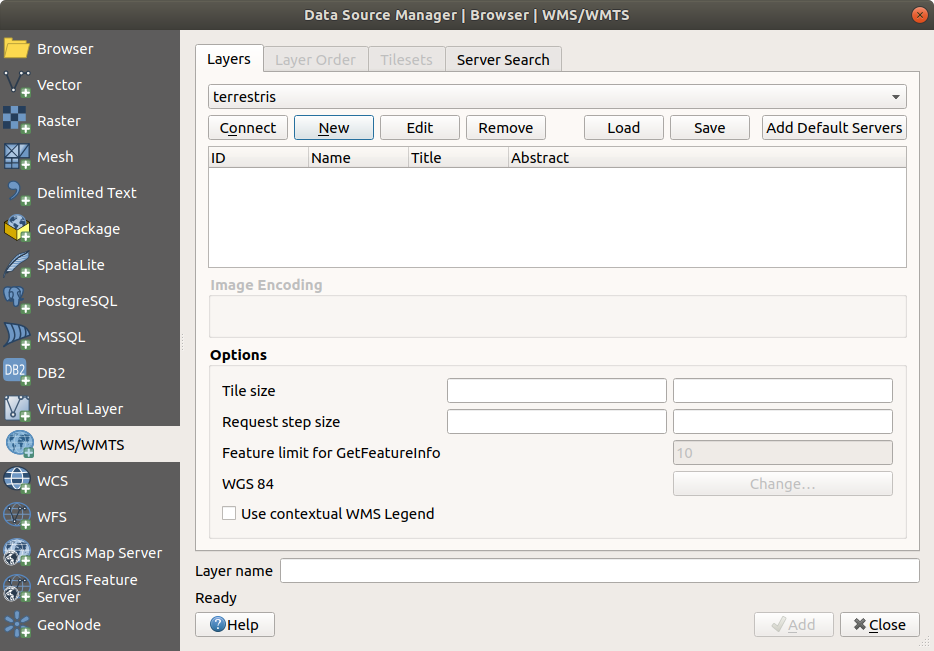Image resolution: width=934 pixels, height=651 pixels.
Task: Click the Layer name input field
Action: point(599,571)
